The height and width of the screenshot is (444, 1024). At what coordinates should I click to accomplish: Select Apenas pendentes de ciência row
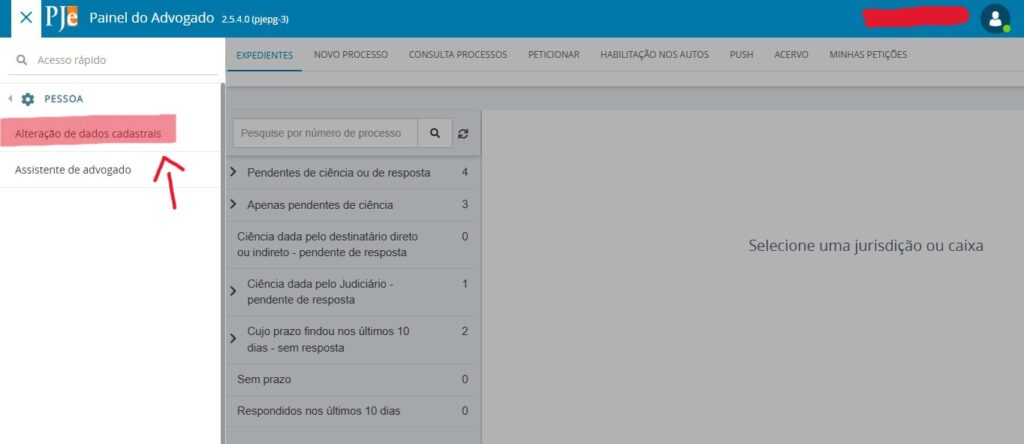[x=353, y=205]
